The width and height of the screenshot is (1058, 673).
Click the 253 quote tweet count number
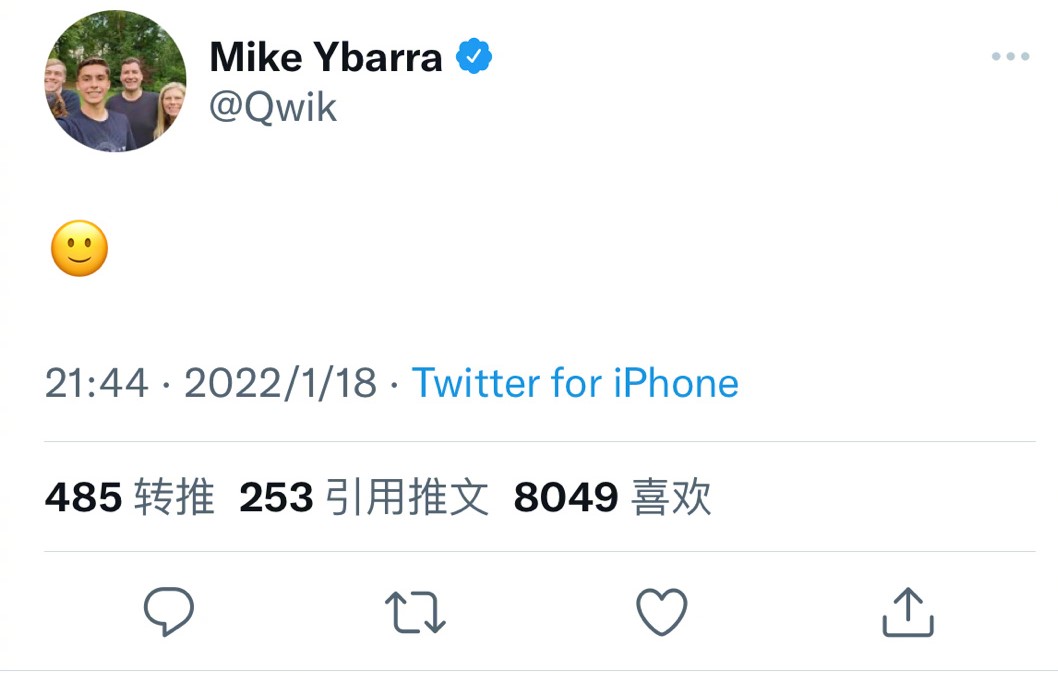(x=276, y=497)
